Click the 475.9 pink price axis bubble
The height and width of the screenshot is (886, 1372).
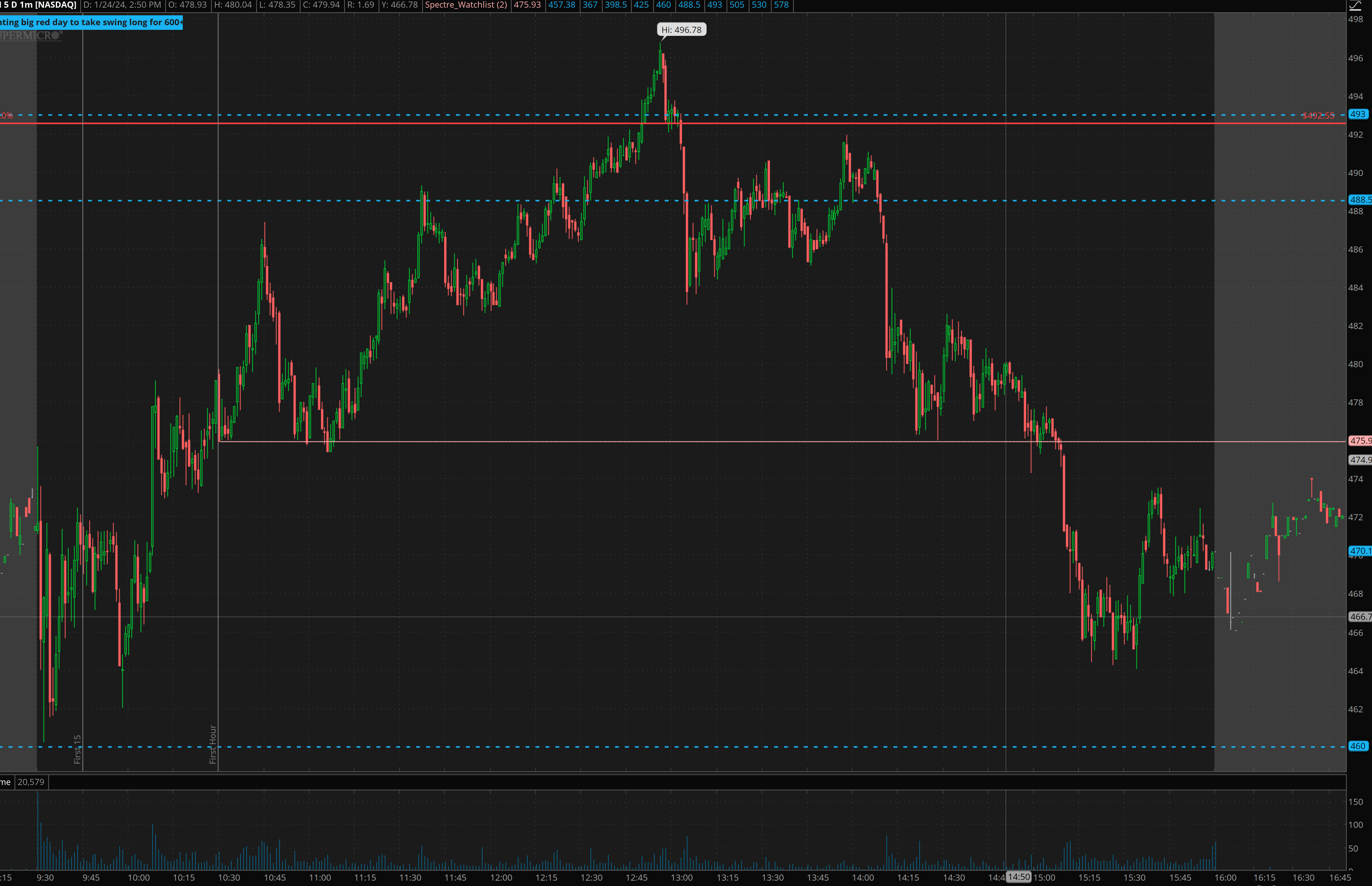tap(1360, 441)
